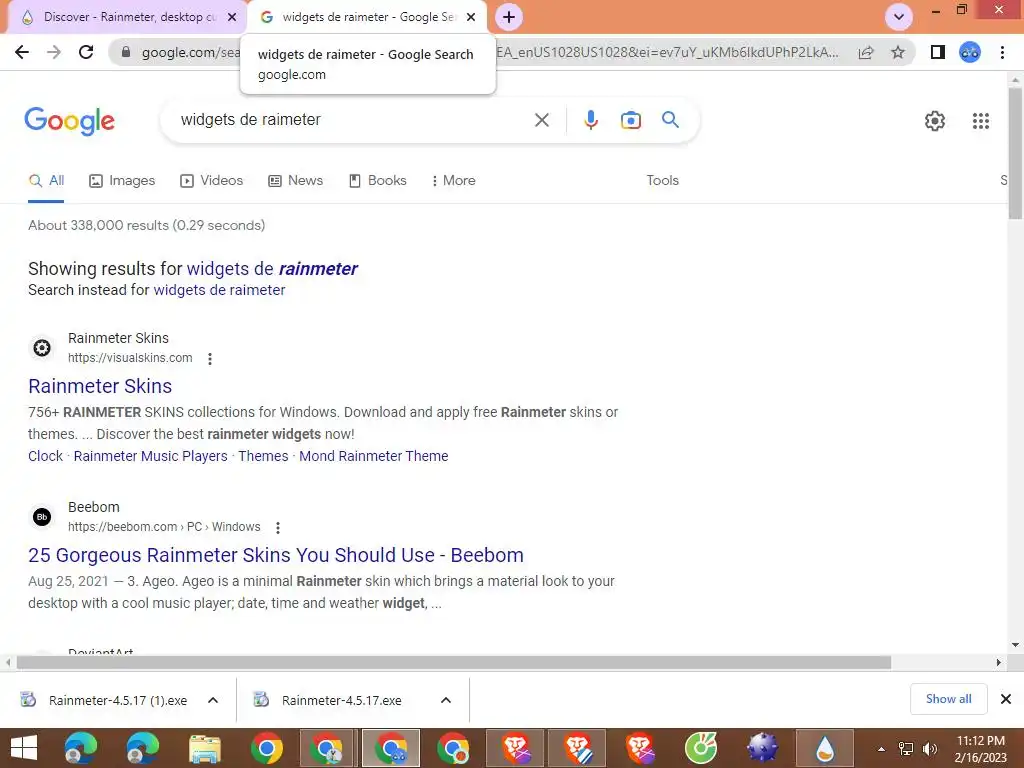The height and width of the screenshot is (768, 1024).
Task: Click Show all downloads button
Action: coord(948,699)
